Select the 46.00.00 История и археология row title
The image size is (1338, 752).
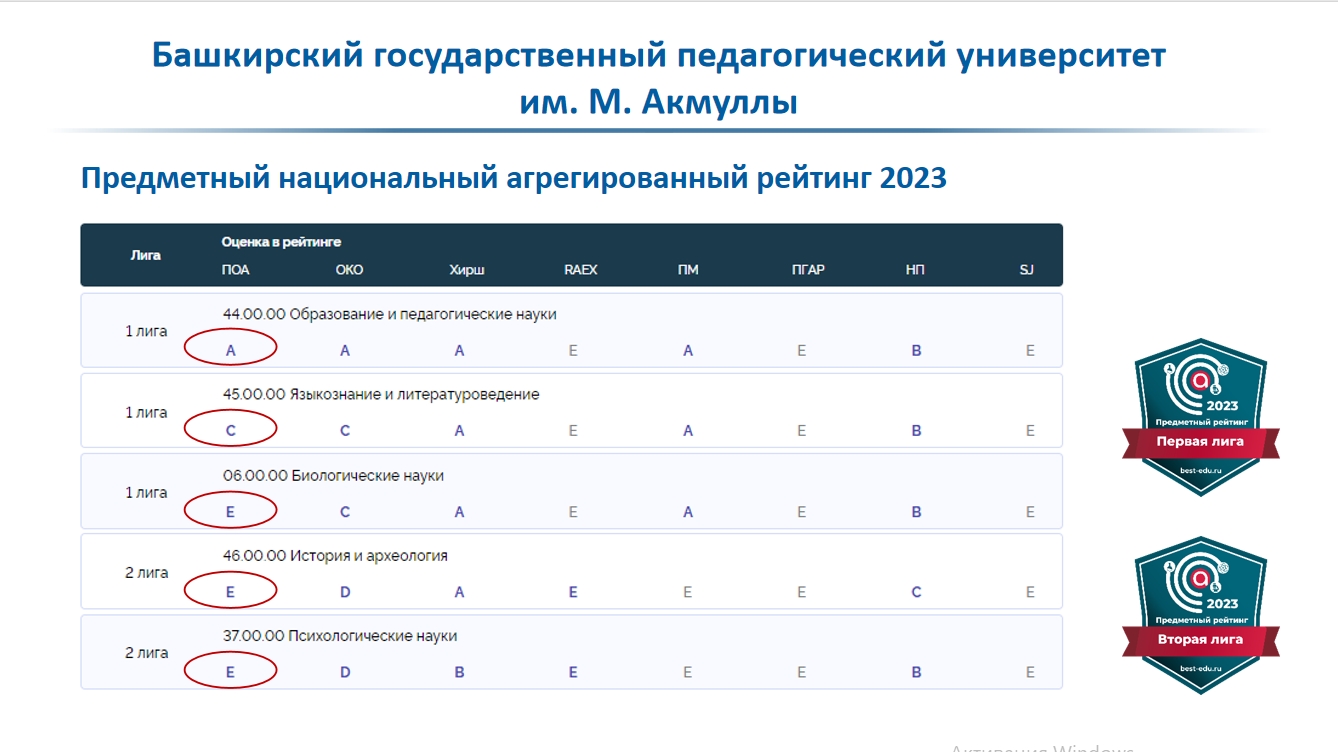[x=335, y=555]
